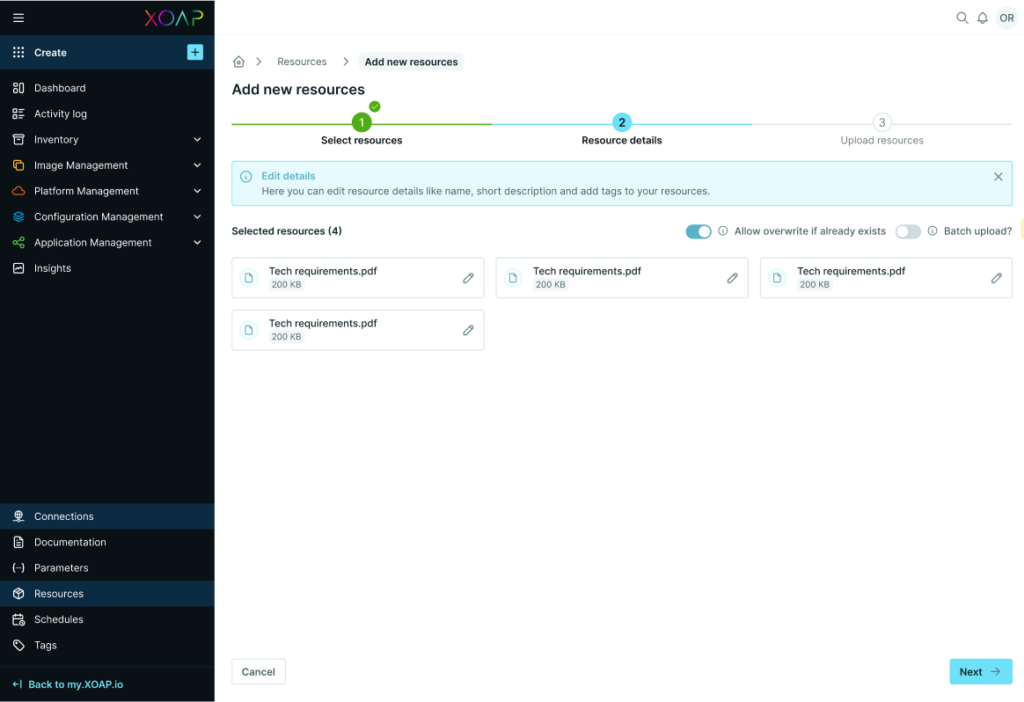Click the Add new resources breadcrumb
Viewport: 1024px width, 702px height.
pyautogui.click(x=411, y=61)
